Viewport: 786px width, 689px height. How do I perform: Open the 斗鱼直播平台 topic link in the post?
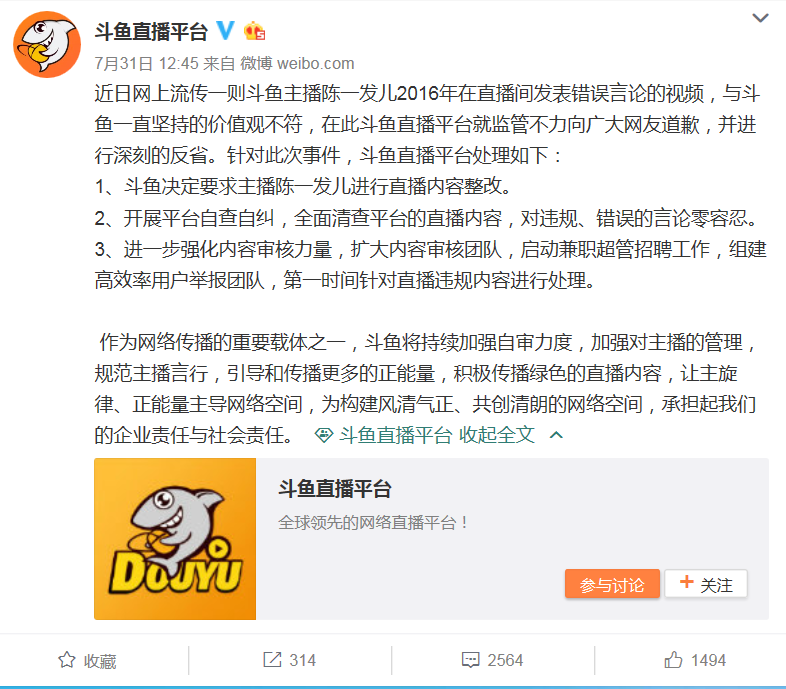click(x=396, y=435)
